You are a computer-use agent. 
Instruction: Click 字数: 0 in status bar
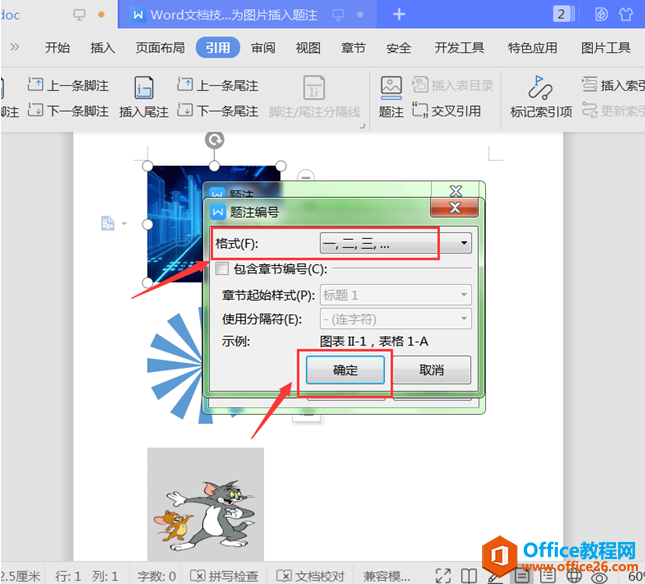[x=157, y=576]
